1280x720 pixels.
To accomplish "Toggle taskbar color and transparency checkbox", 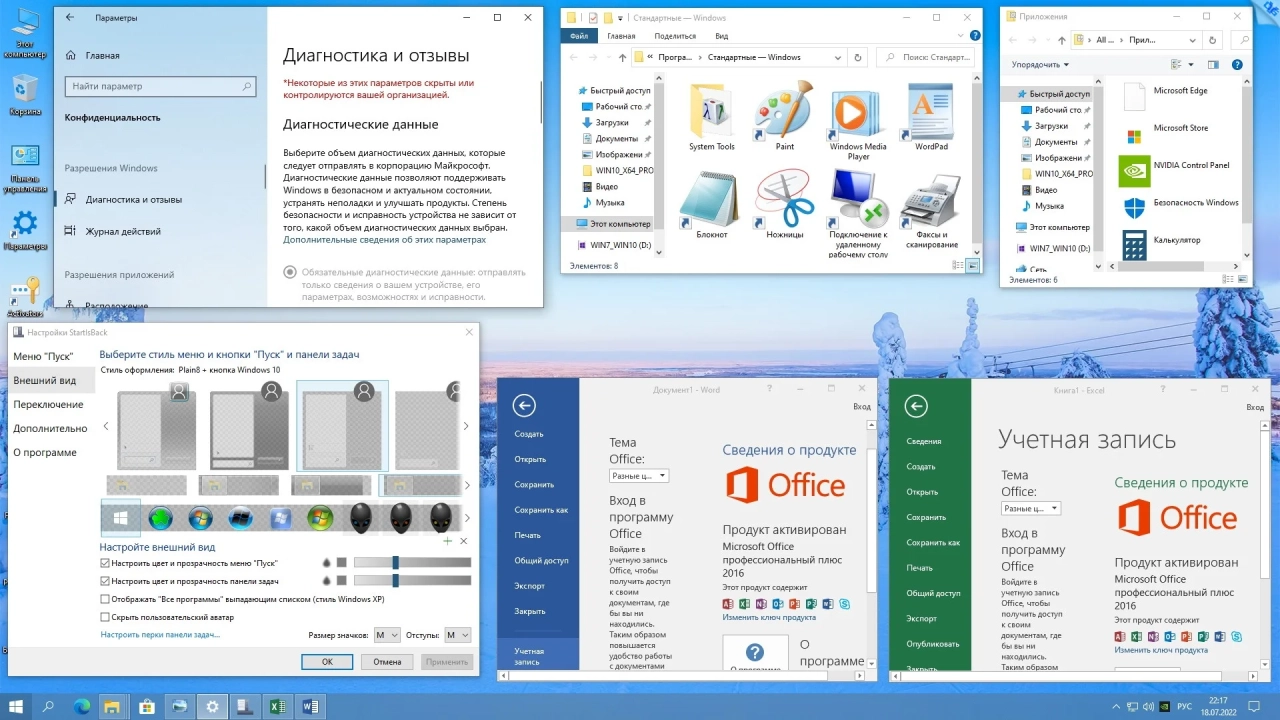I will click(105, 581).
